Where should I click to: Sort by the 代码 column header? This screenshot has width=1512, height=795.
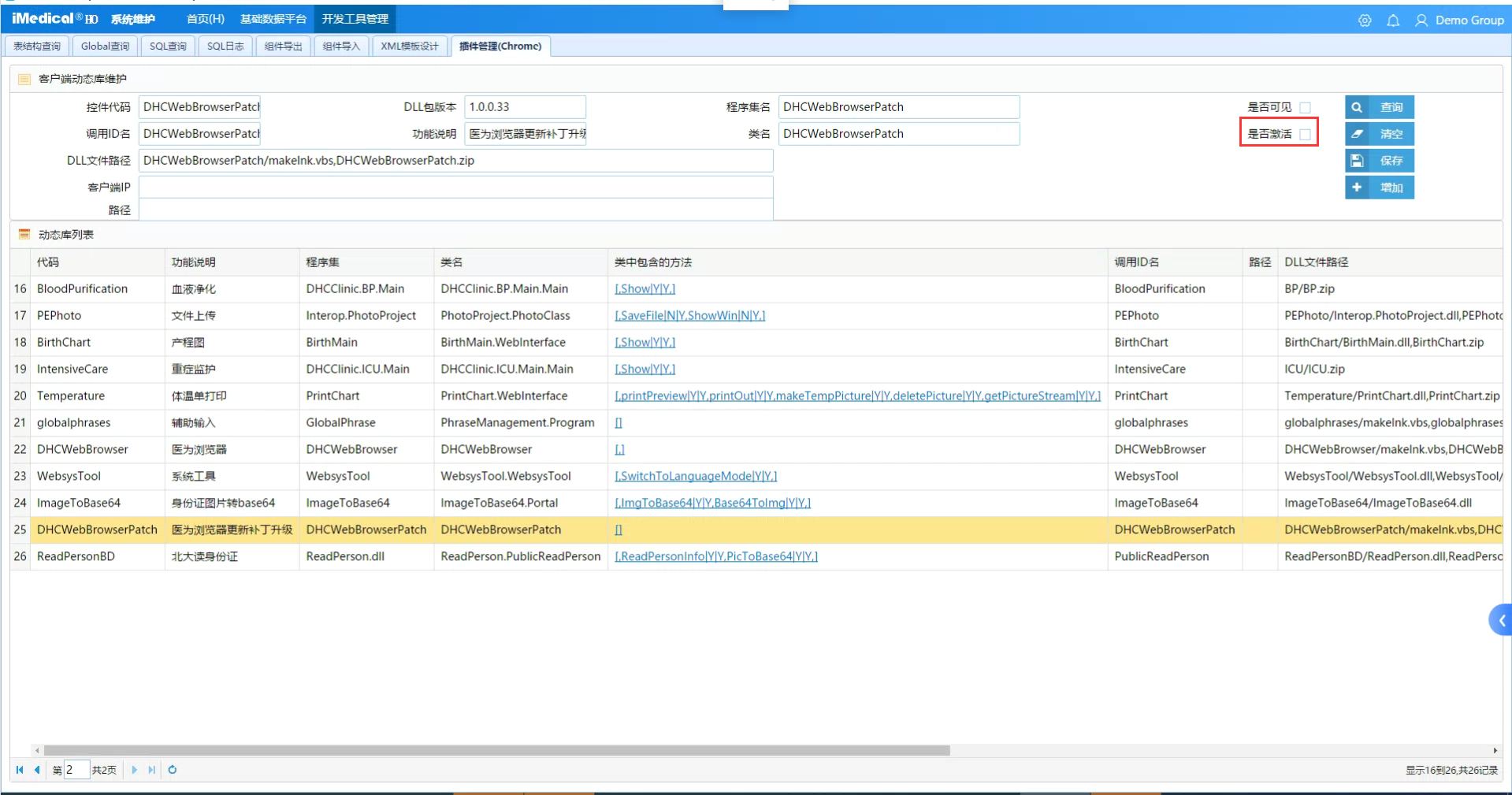(x=97, y=262)
